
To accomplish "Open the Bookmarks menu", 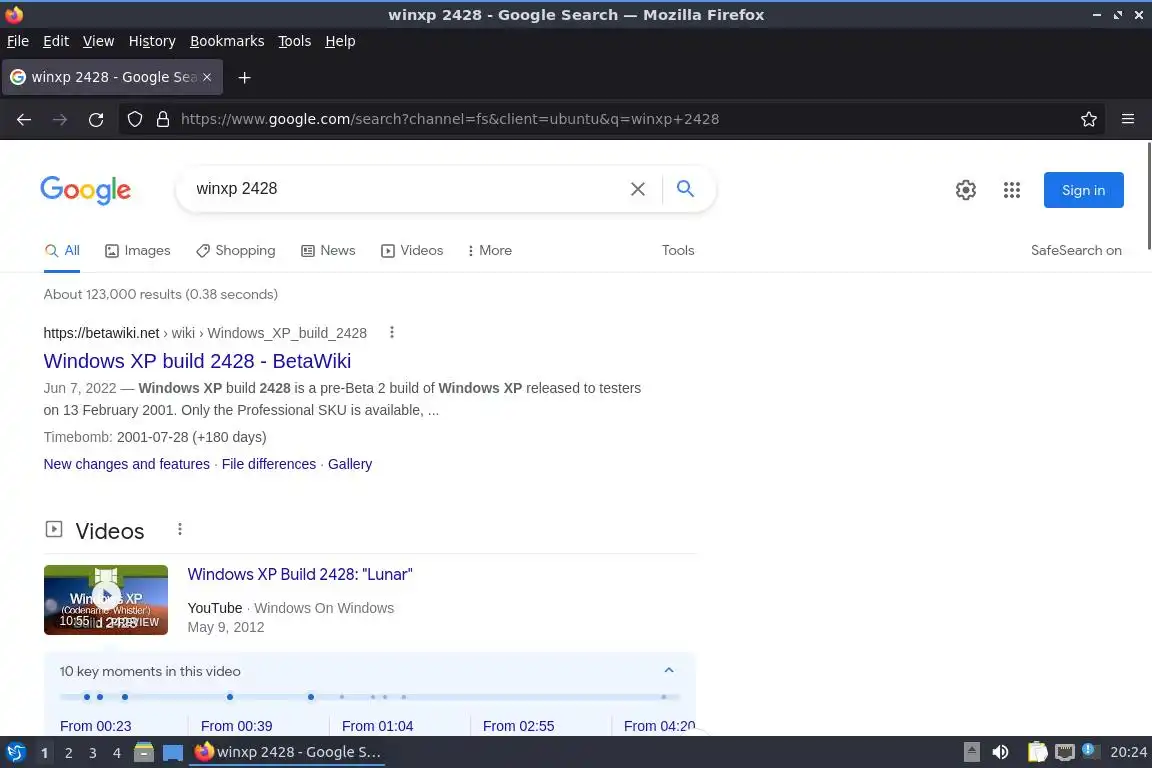I will pos(227,41).
